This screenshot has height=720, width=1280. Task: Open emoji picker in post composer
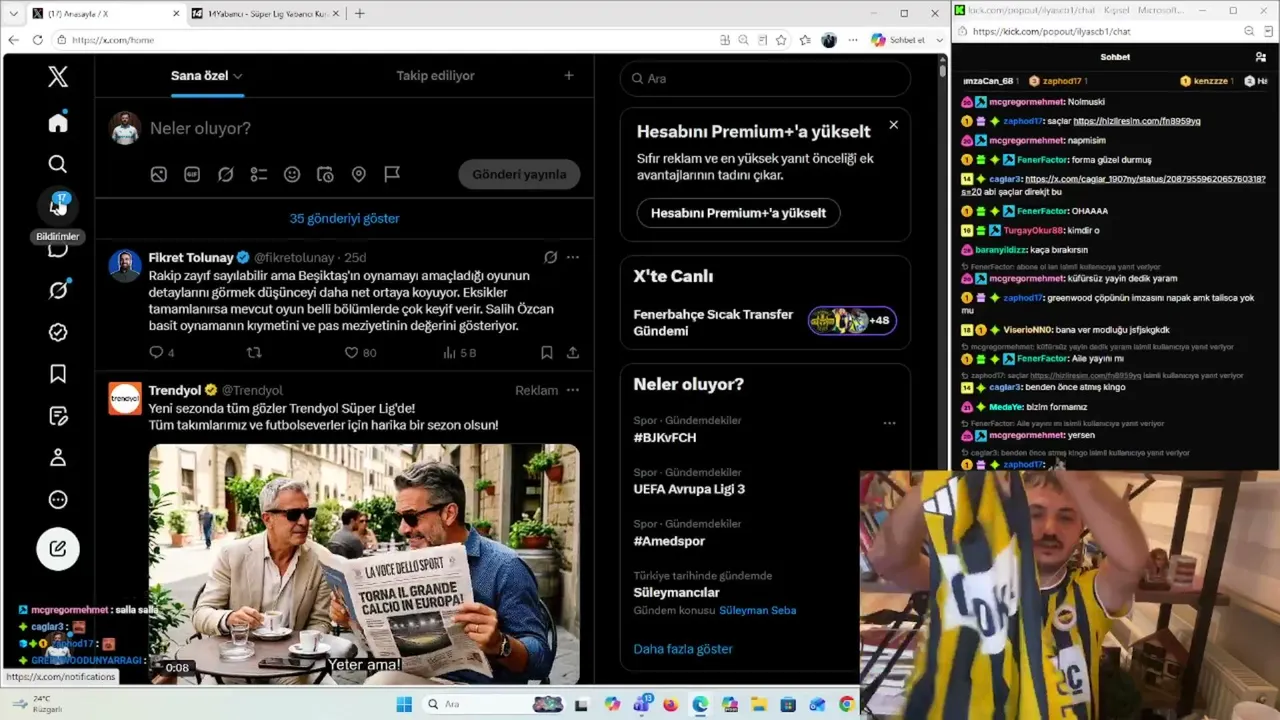coord(292,174)
